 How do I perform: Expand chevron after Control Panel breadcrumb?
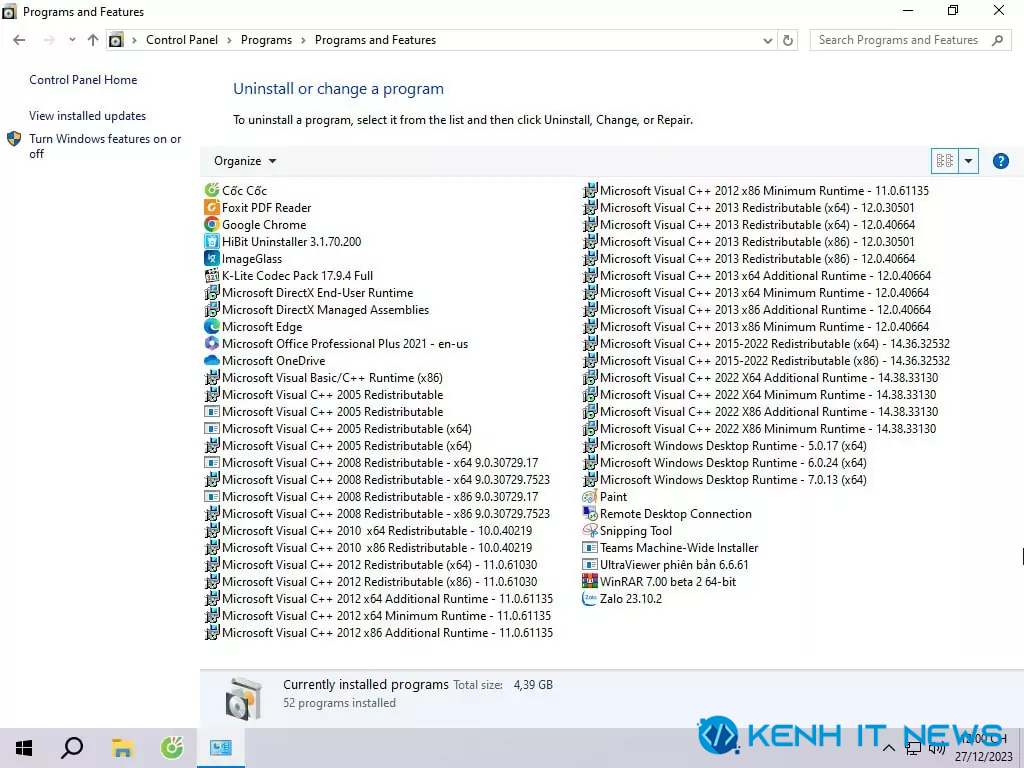click(229, 40)
